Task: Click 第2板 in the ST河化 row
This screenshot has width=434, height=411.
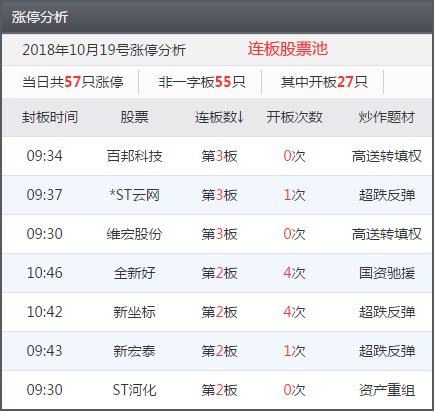Action: (219, 390)
